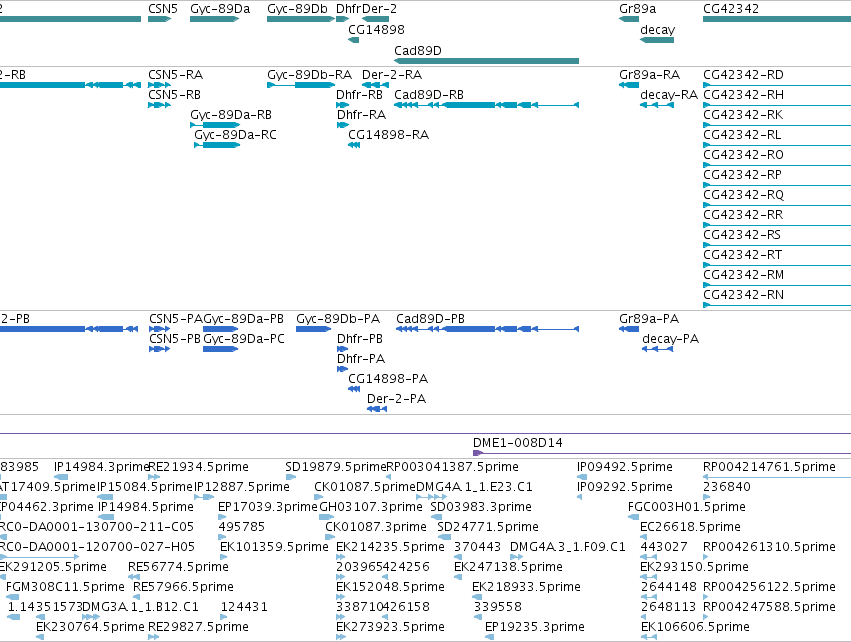The image size is (851, 642).
Task: Select EST RE21934.5prime
Action: pyautogui.click(x=198, y=467)
